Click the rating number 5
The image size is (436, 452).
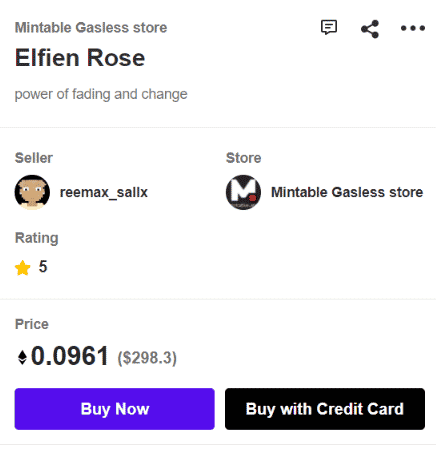tap(43, 267)
